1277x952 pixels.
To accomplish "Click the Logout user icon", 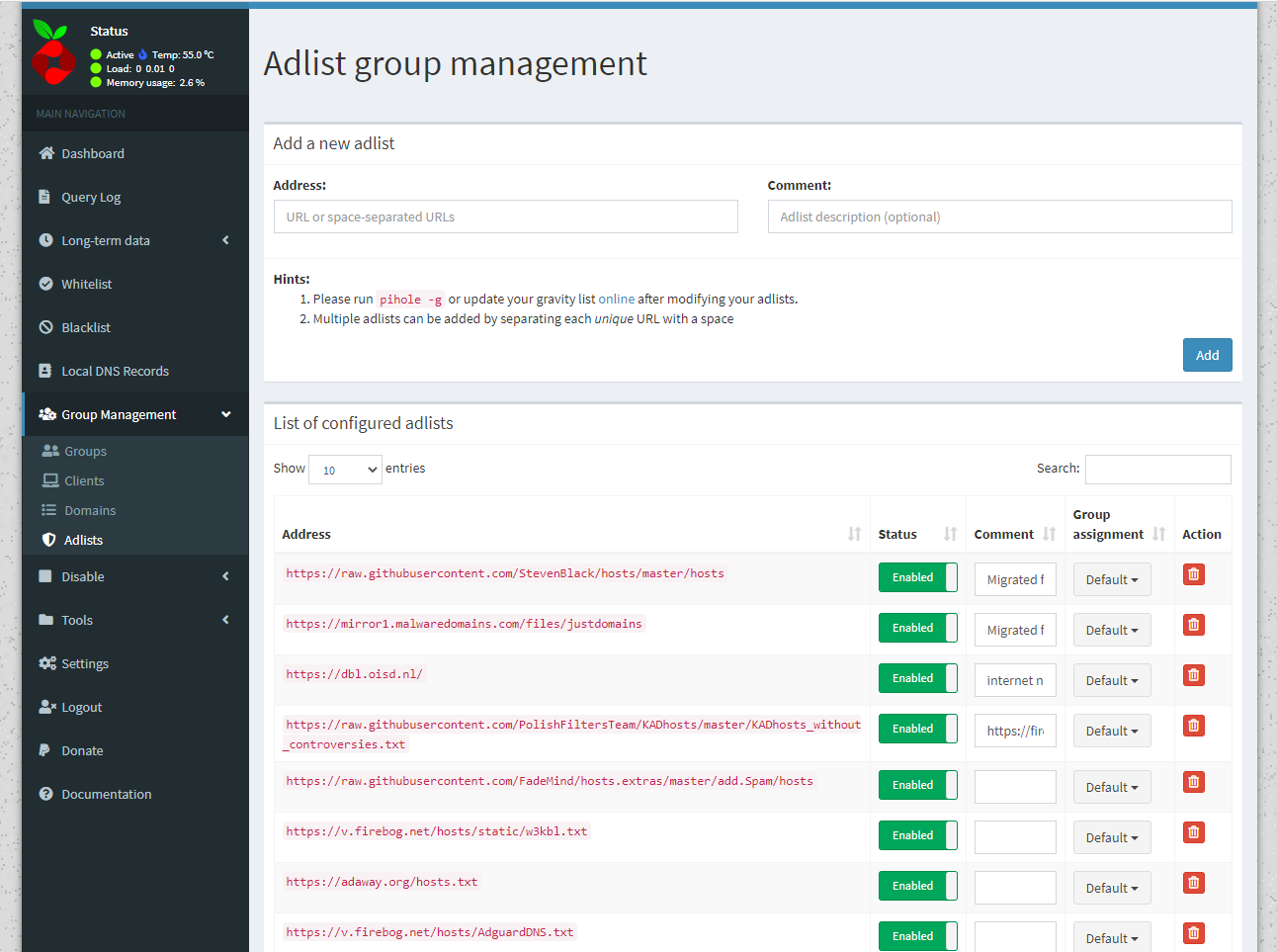I will pos(47,707).
